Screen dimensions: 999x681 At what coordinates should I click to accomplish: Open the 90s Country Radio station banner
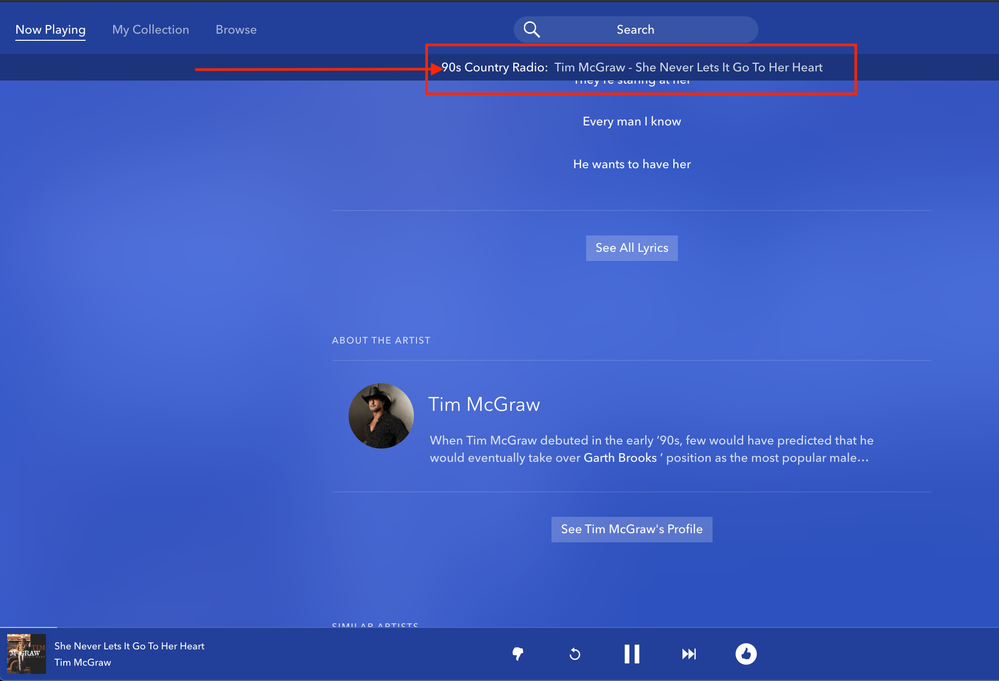pyautogui.click(x=641, y=67)
